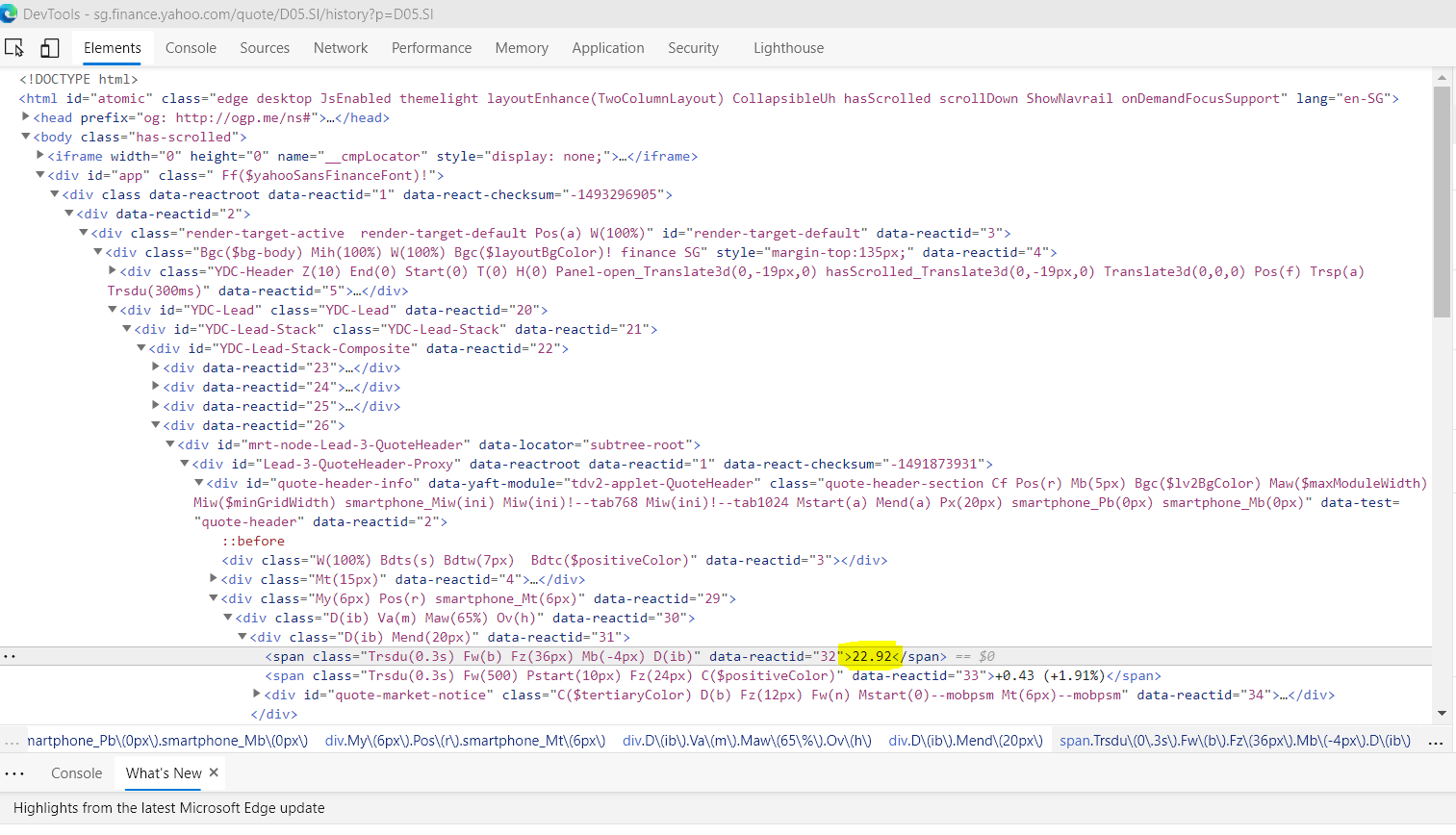Select the +0.43 (+1.91%) span row
This screenshot has width=1456, height=835.
point(713,675)
